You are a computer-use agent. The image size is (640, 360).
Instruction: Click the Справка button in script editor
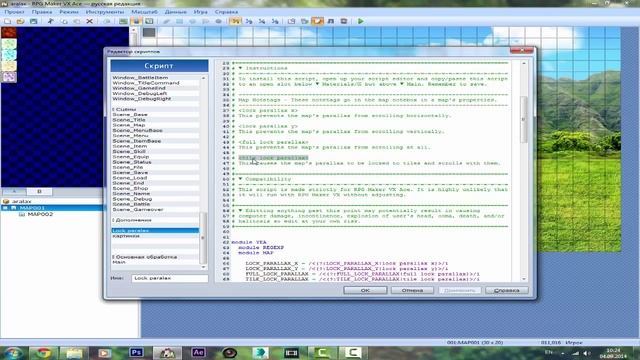click(507, 290)
